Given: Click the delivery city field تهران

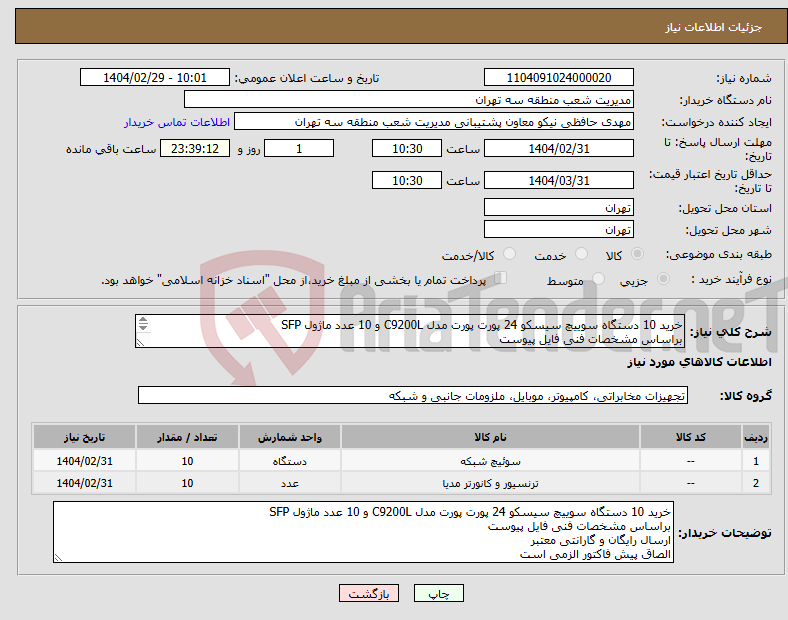Looking at the screenshot, I should coord(558,229).
